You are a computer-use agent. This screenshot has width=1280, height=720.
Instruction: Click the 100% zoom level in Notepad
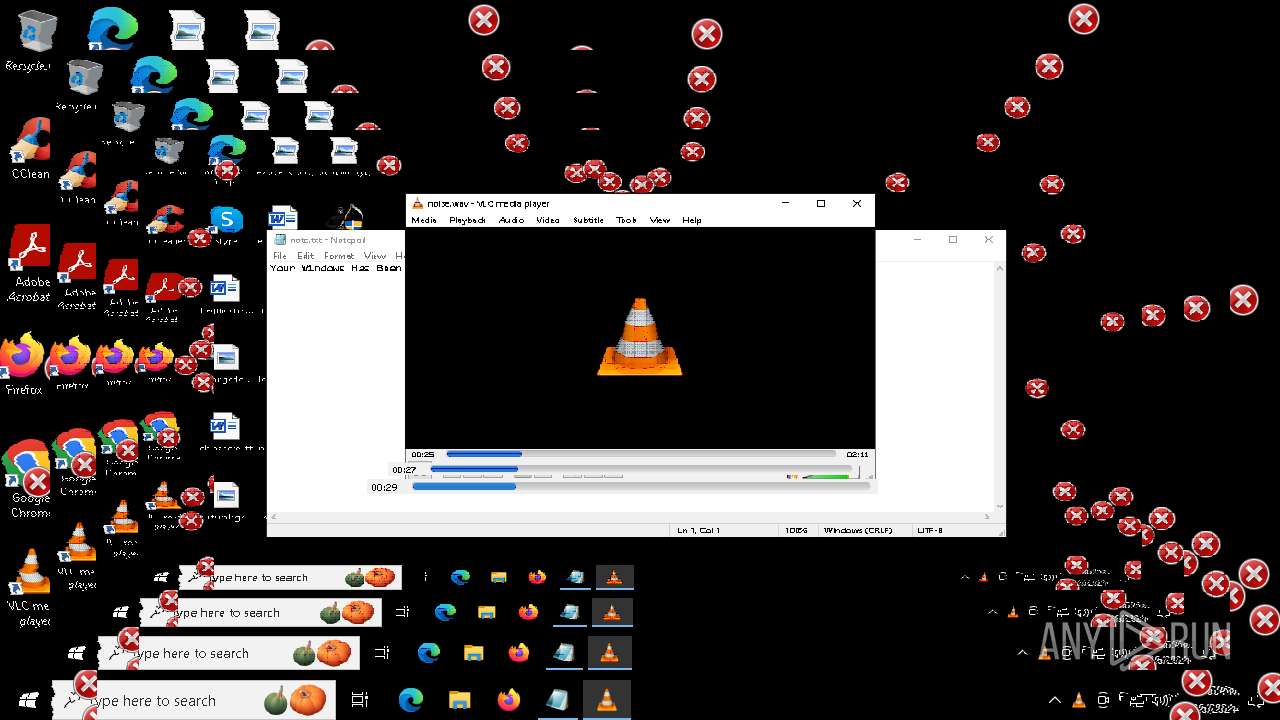[796, 530]
